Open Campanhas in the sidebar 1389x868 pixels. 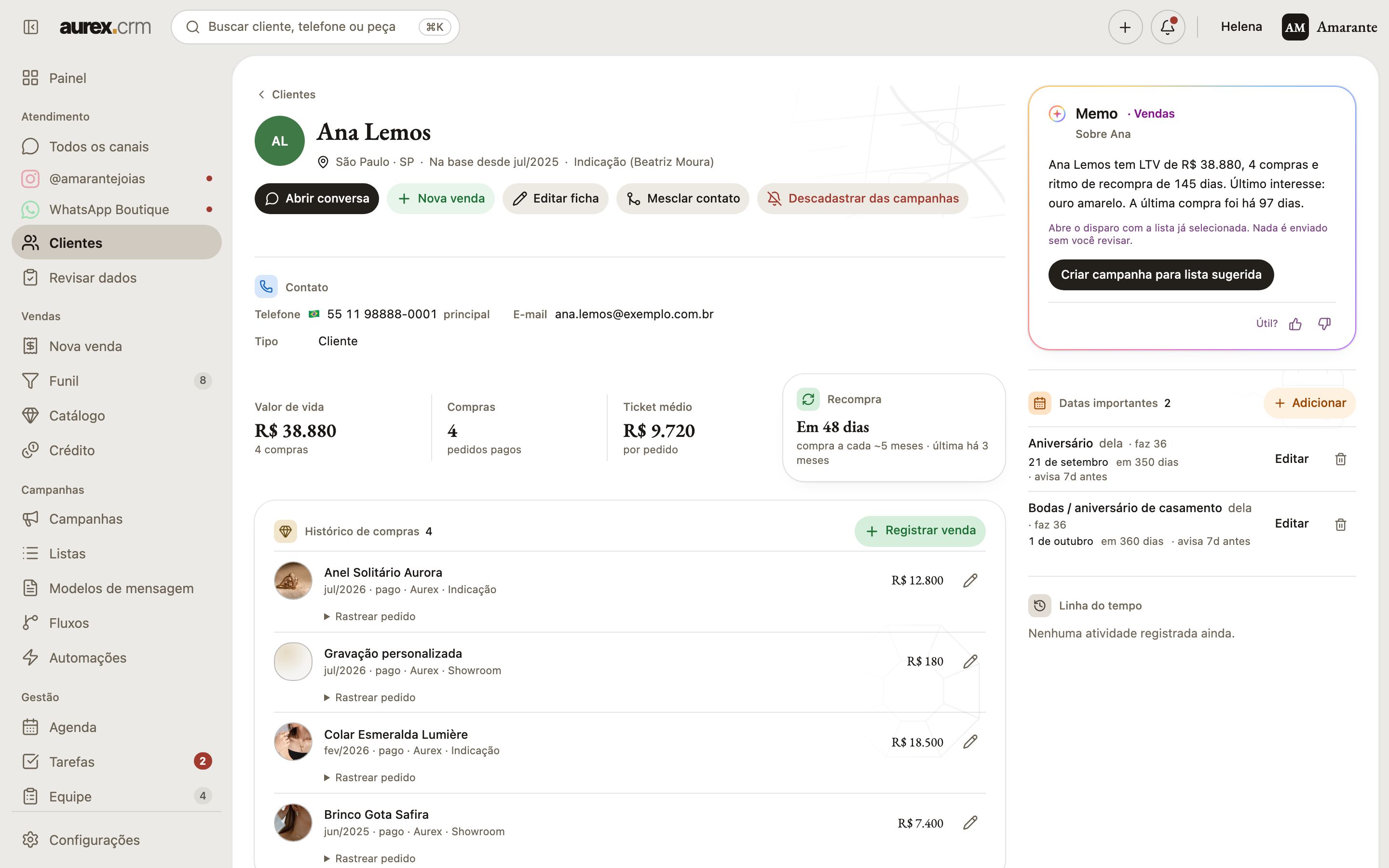coord(117,519)
